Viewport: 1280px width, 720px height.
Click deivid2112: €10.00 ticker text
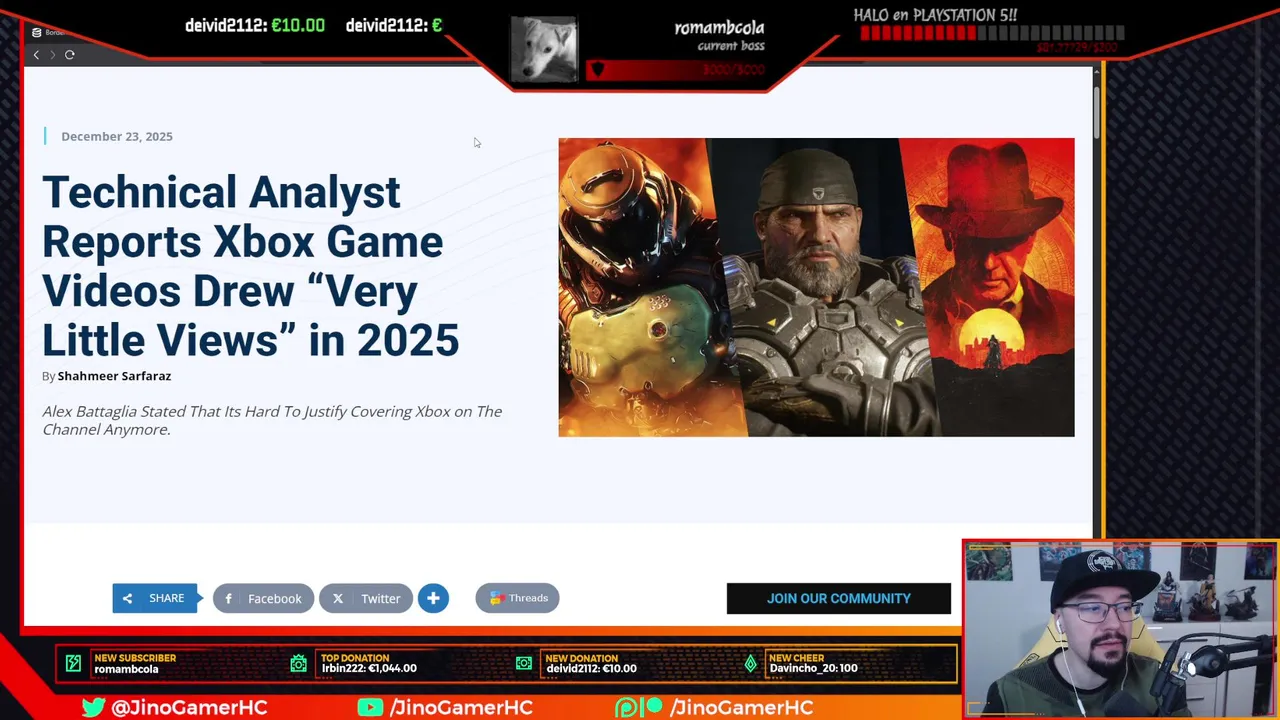point(255,25)
